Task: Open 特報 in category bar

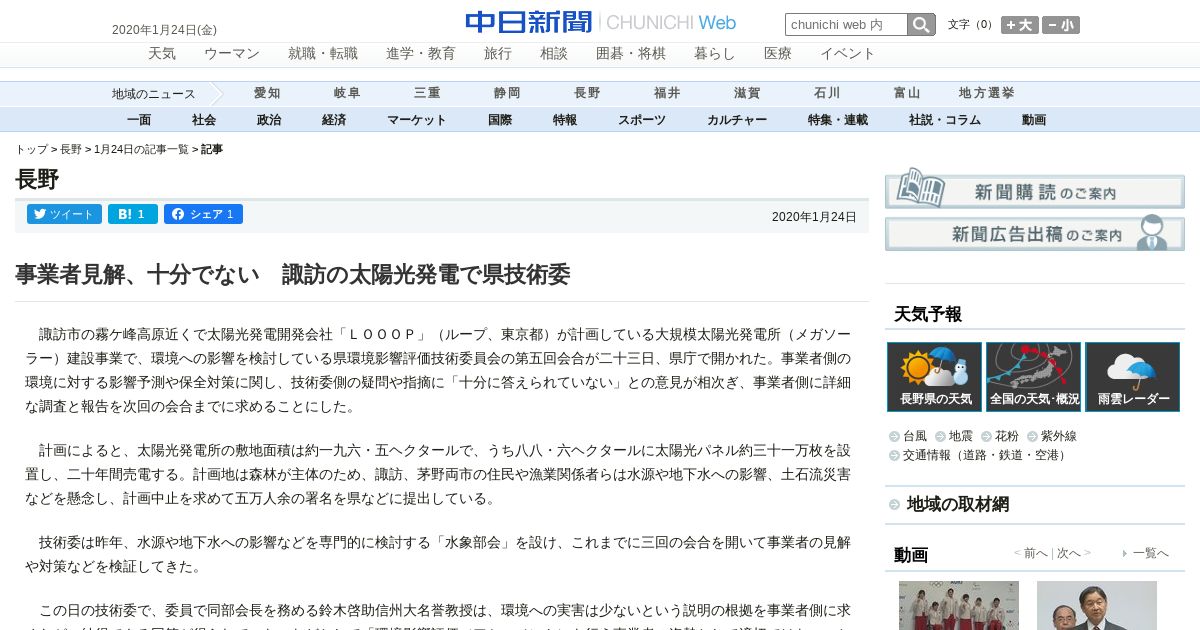Action: pyautogui.click(x=565, y=120)
